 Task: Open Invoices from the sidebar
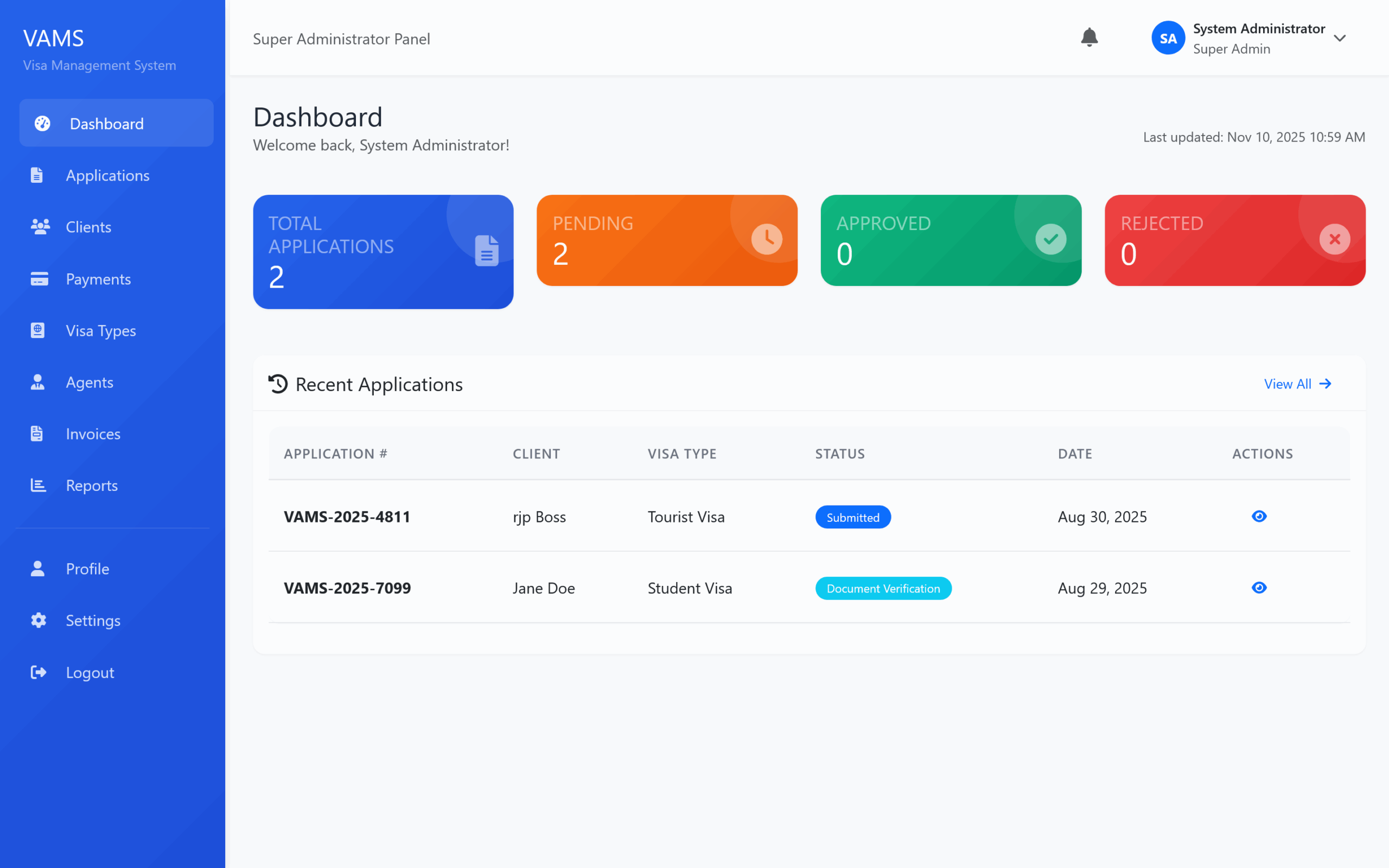coord(93,434)
